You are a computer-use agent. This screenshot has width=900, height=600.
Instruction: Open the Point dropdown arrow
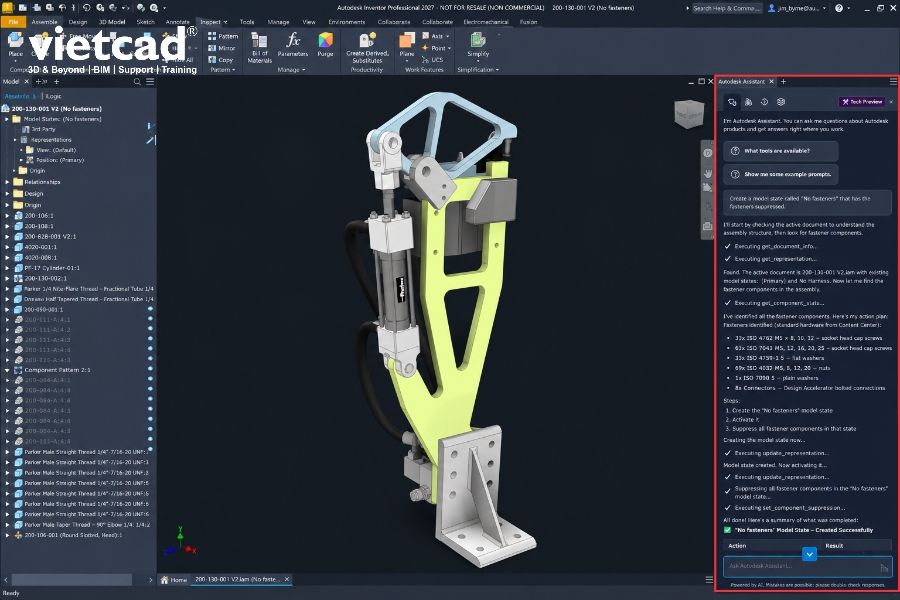click(x=449, y=48)
